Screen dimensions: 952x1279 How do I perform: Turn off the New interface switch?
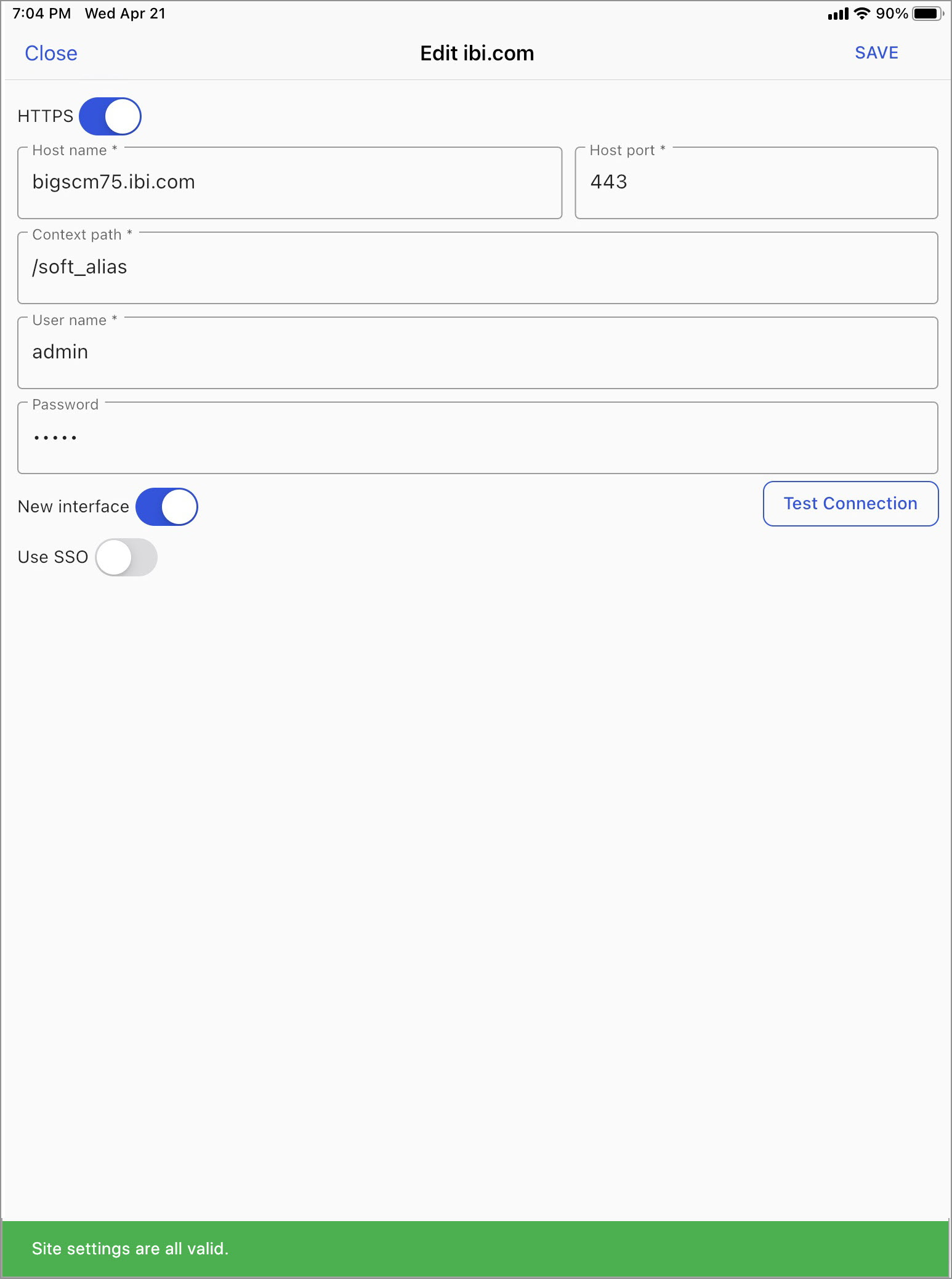[167, 507]
